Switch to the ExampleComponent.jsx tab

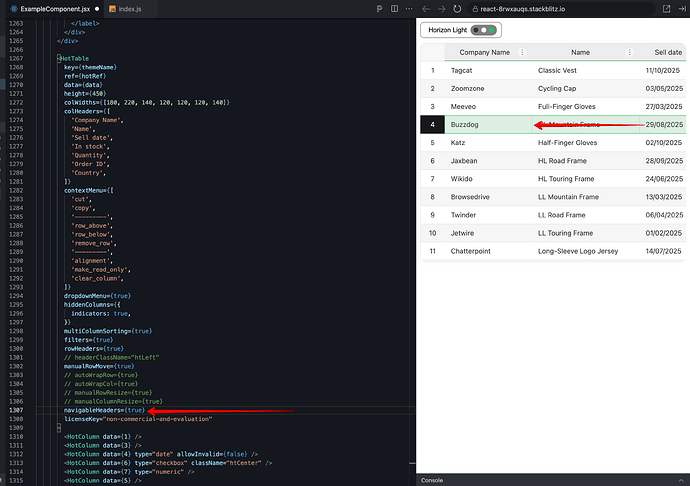point(55,9)
